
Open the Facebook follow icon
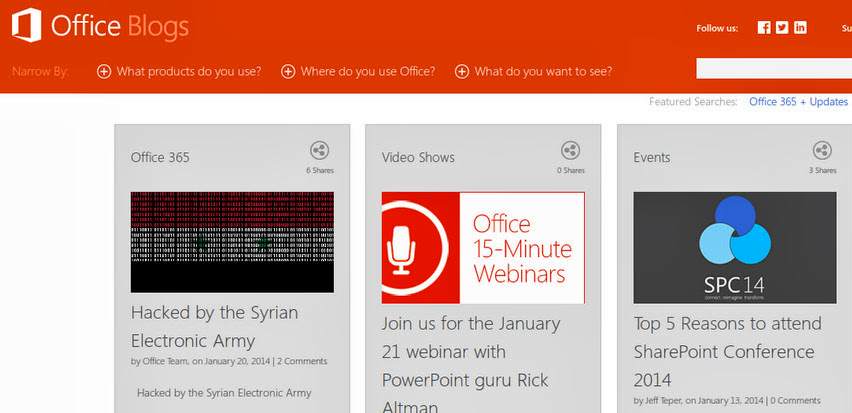764,28
